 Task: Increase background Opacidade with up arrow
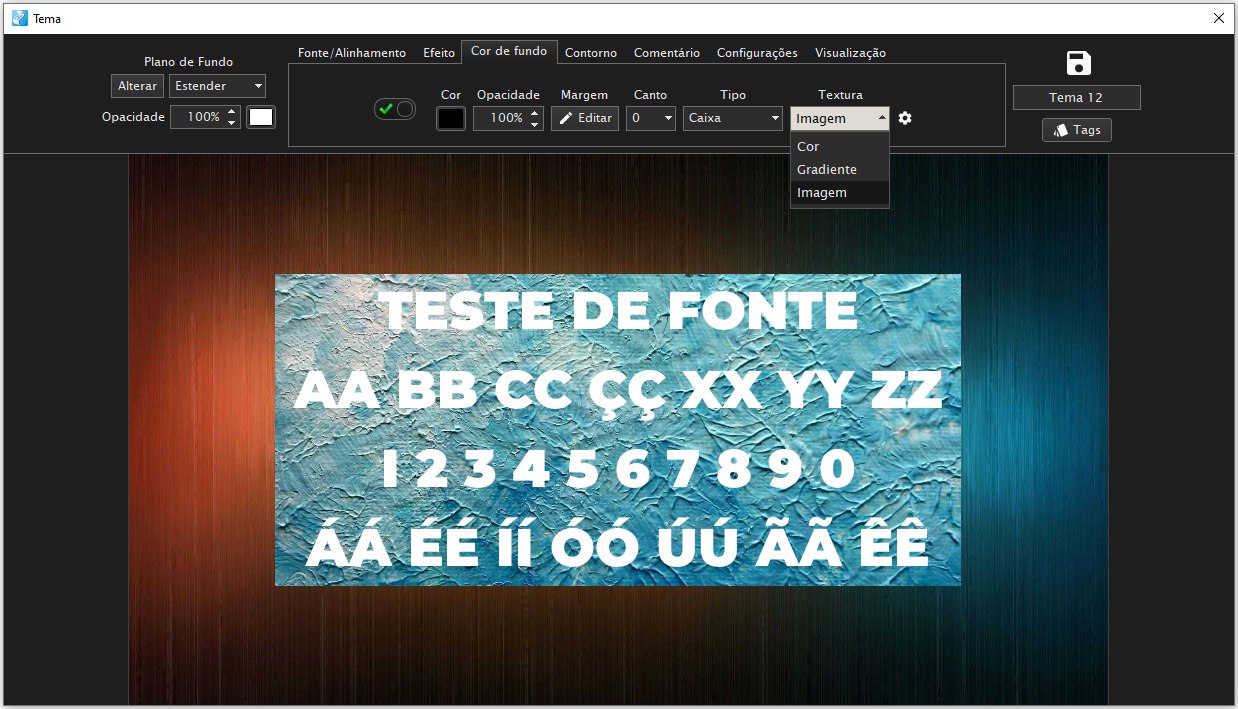point(232,111)
